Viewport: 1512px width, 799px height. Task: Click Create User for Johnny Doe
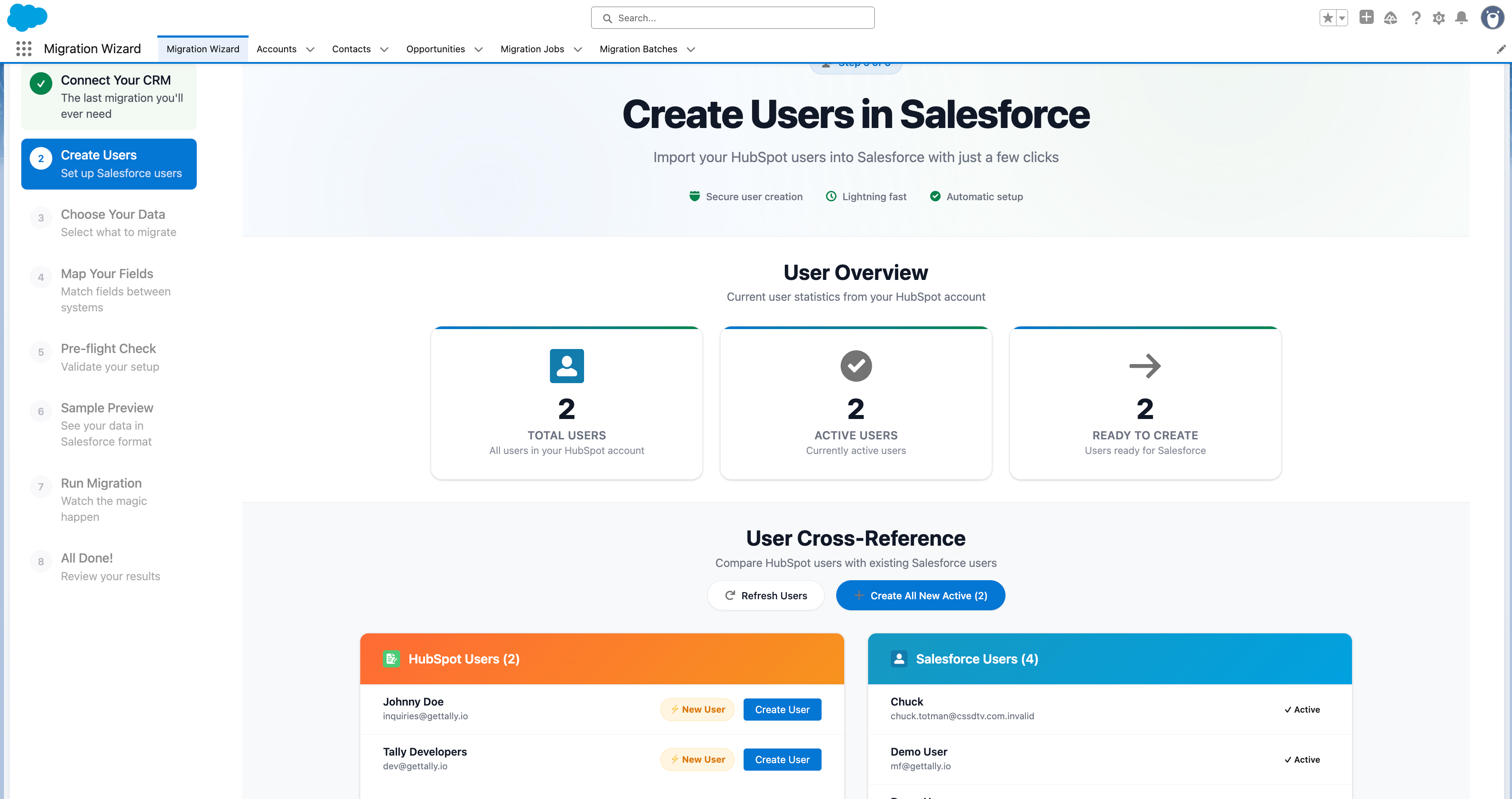782,709
